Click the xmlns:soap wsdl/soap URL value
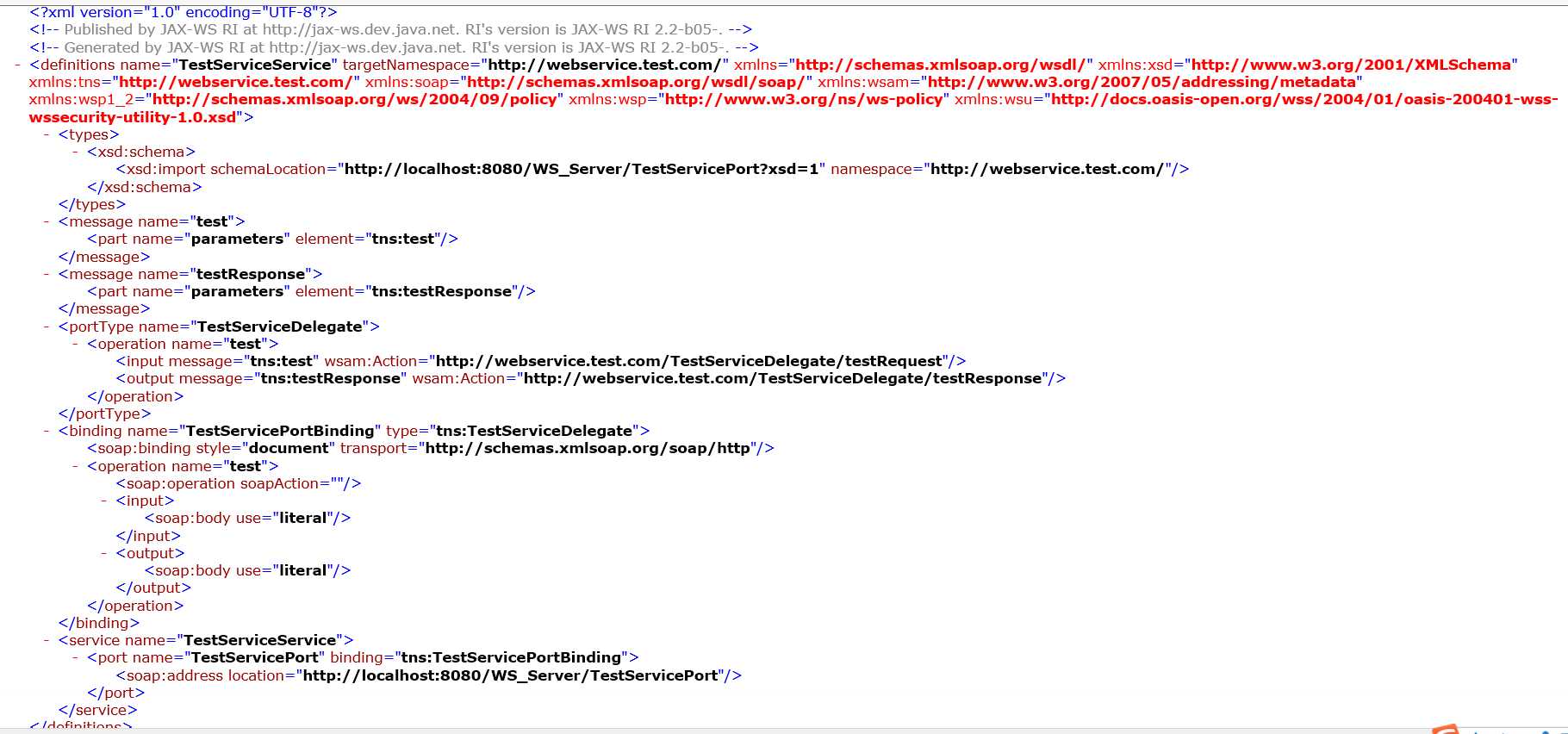This screenshot has height=734, width=1568. [x=636, y=82]
